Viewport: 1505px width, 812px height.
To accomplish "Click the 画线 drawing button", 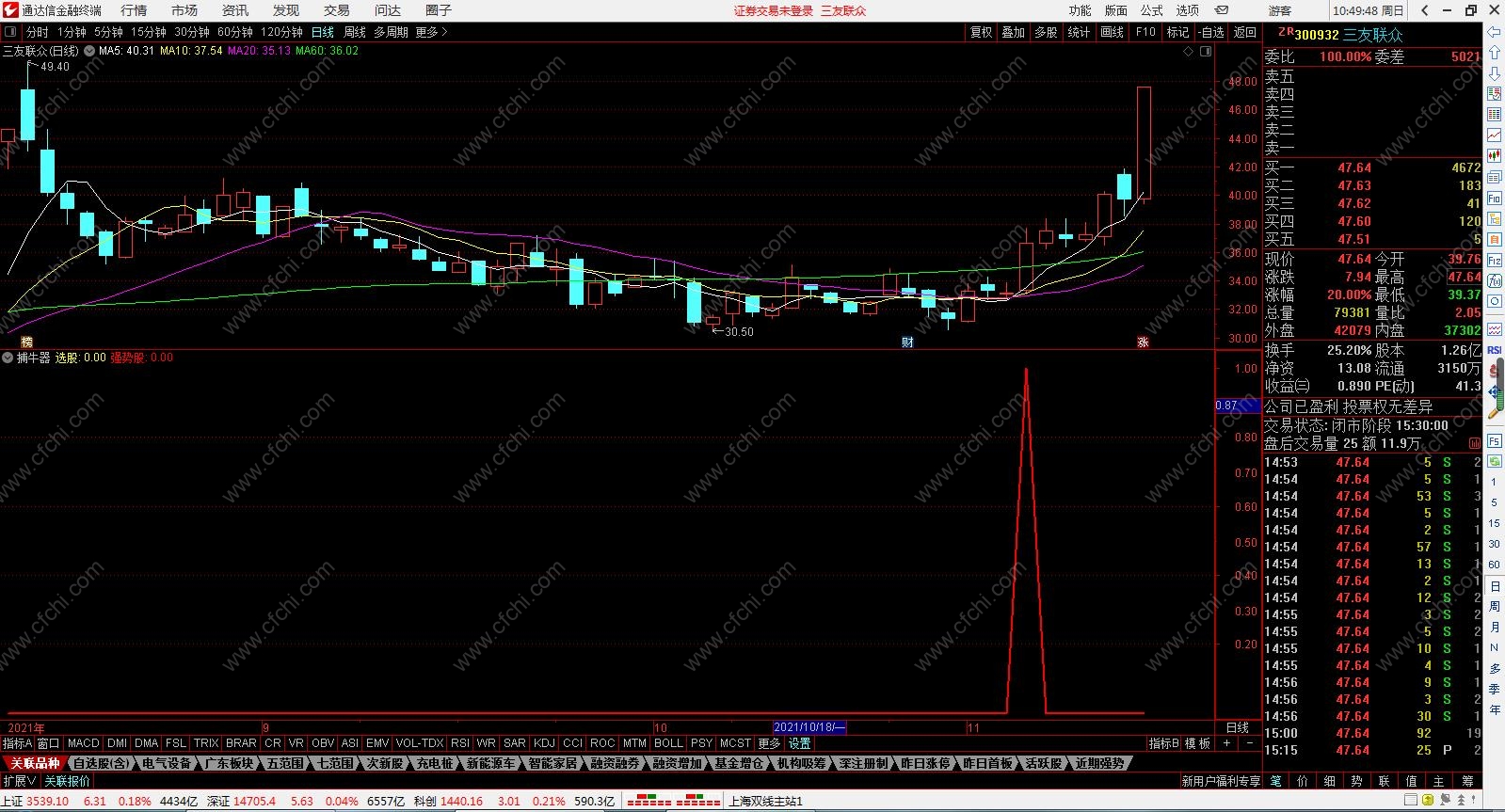I will click(1113, 32).
